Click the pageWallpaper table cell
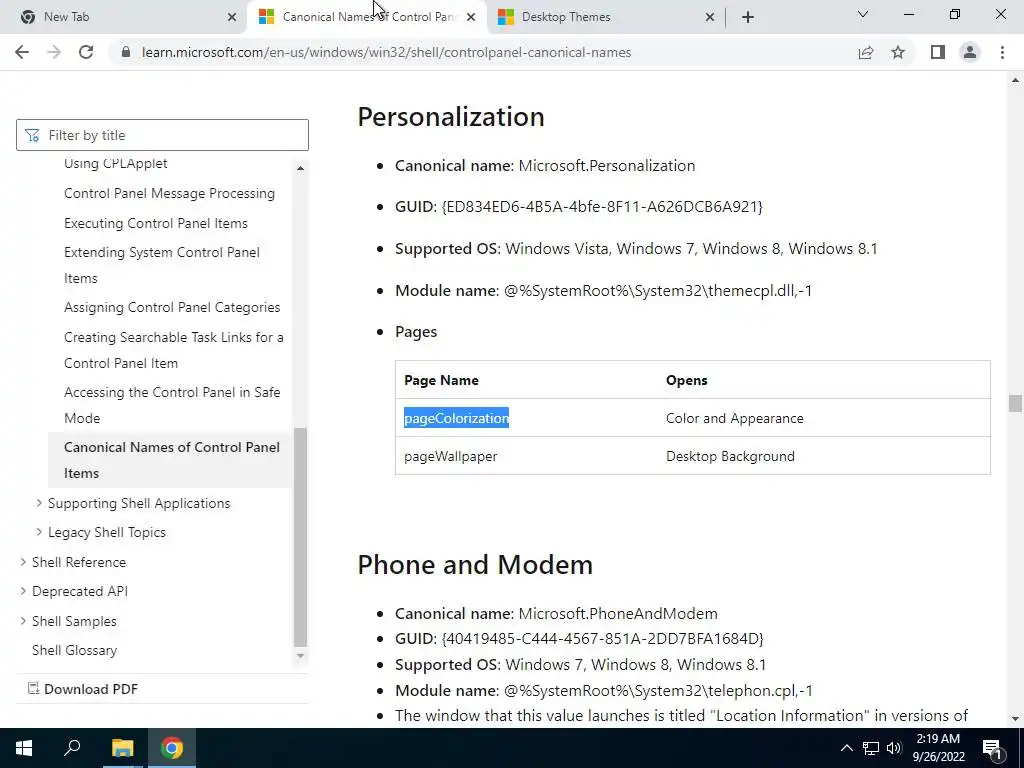The height and width of the screenshot is (768, 1024). click(x=451, y=456)
